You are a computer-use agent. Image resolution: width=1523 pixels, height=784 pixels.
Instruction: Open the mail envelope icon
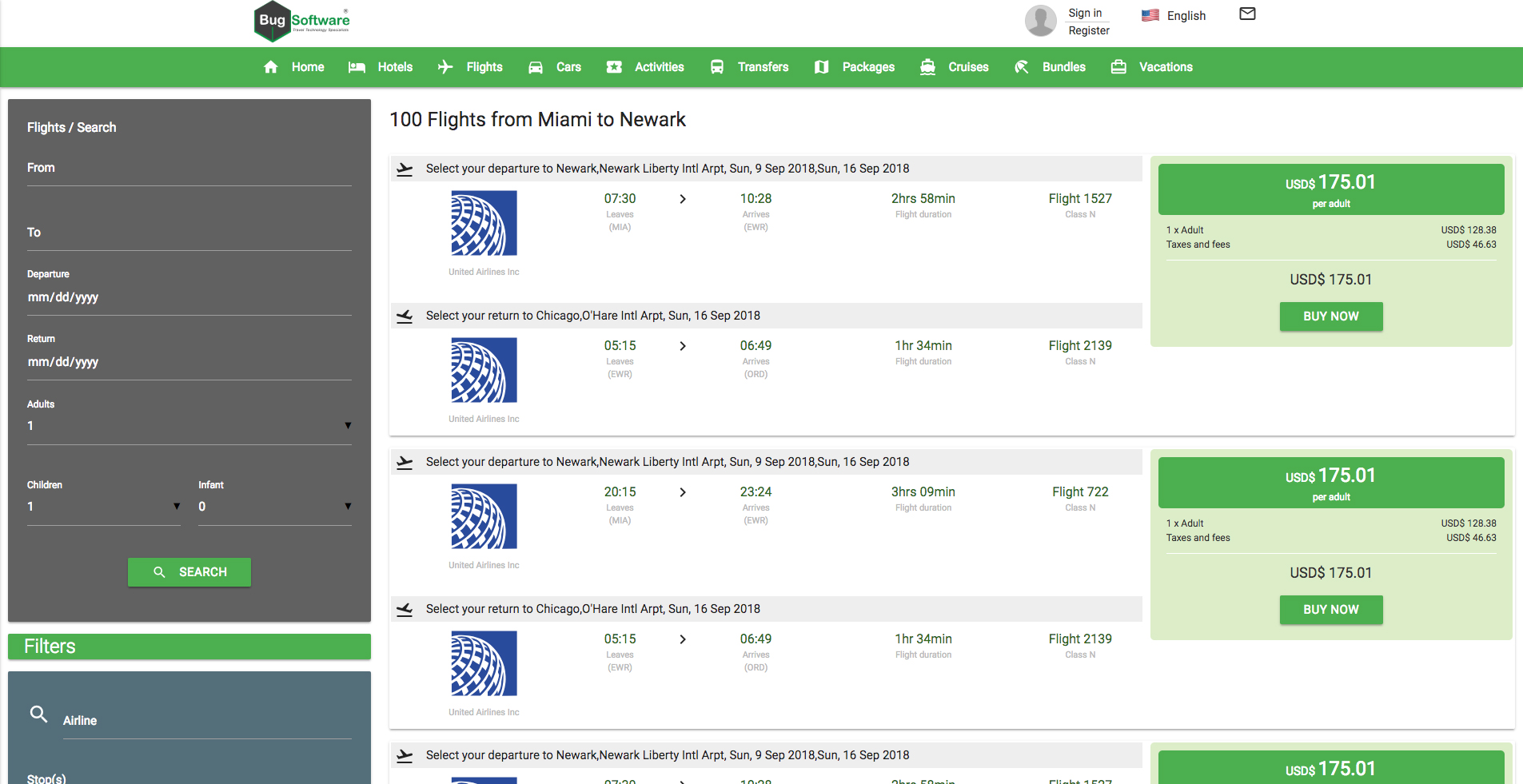pyautogui.click(x=1247, y=14)
